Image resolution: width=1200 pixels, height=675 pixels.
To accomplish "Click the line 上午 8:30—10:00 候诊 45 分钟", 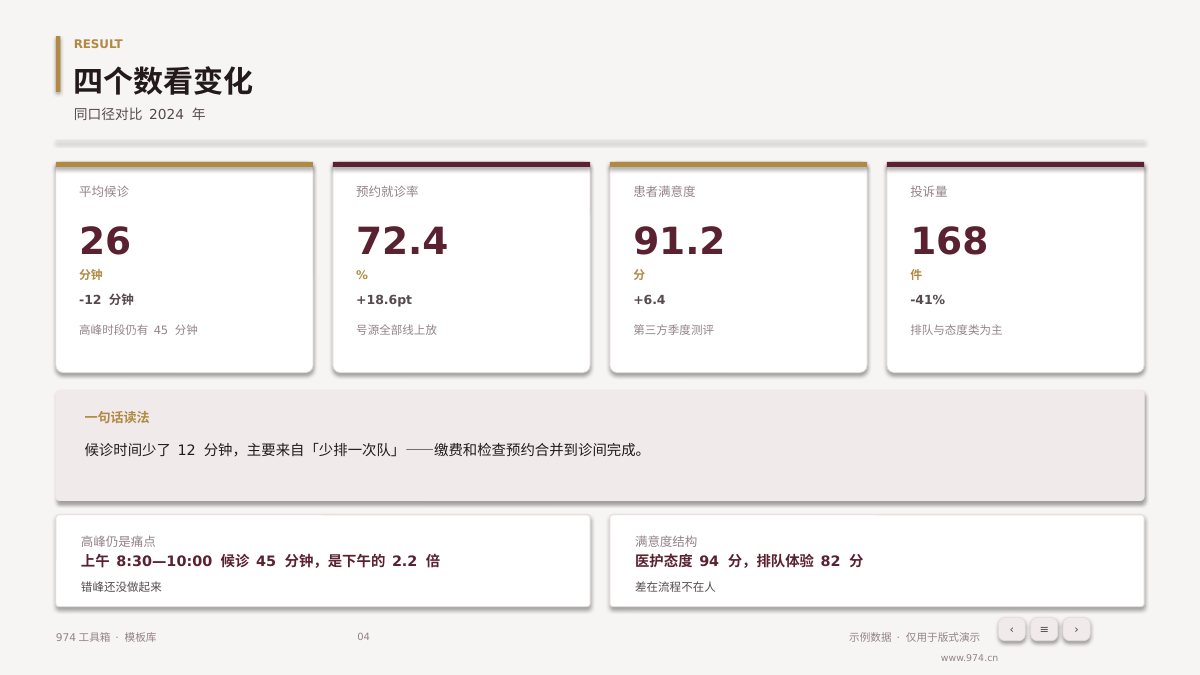I will [x=260, y=561].
